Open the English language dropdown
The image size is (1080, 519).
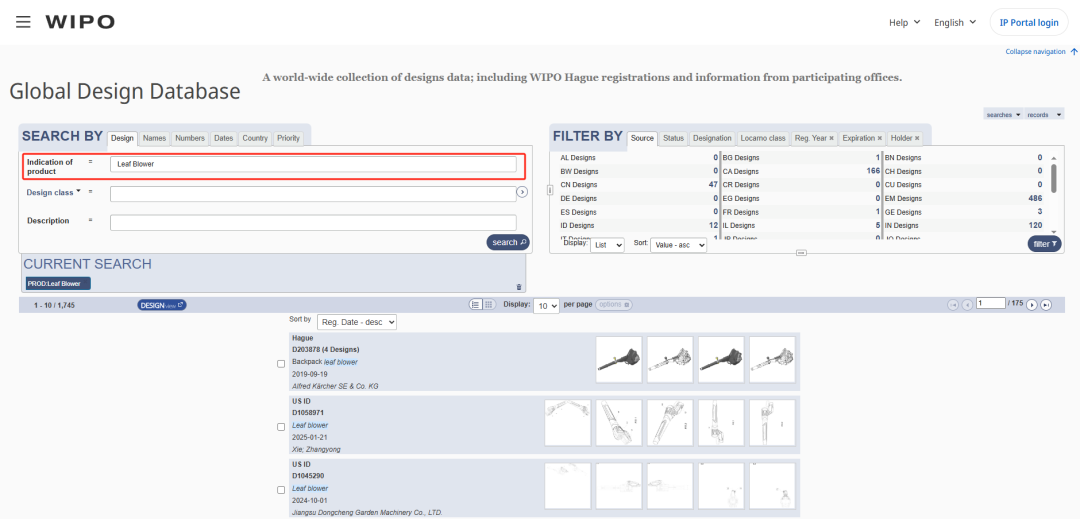pyautogui.click(x=955, y=22)
